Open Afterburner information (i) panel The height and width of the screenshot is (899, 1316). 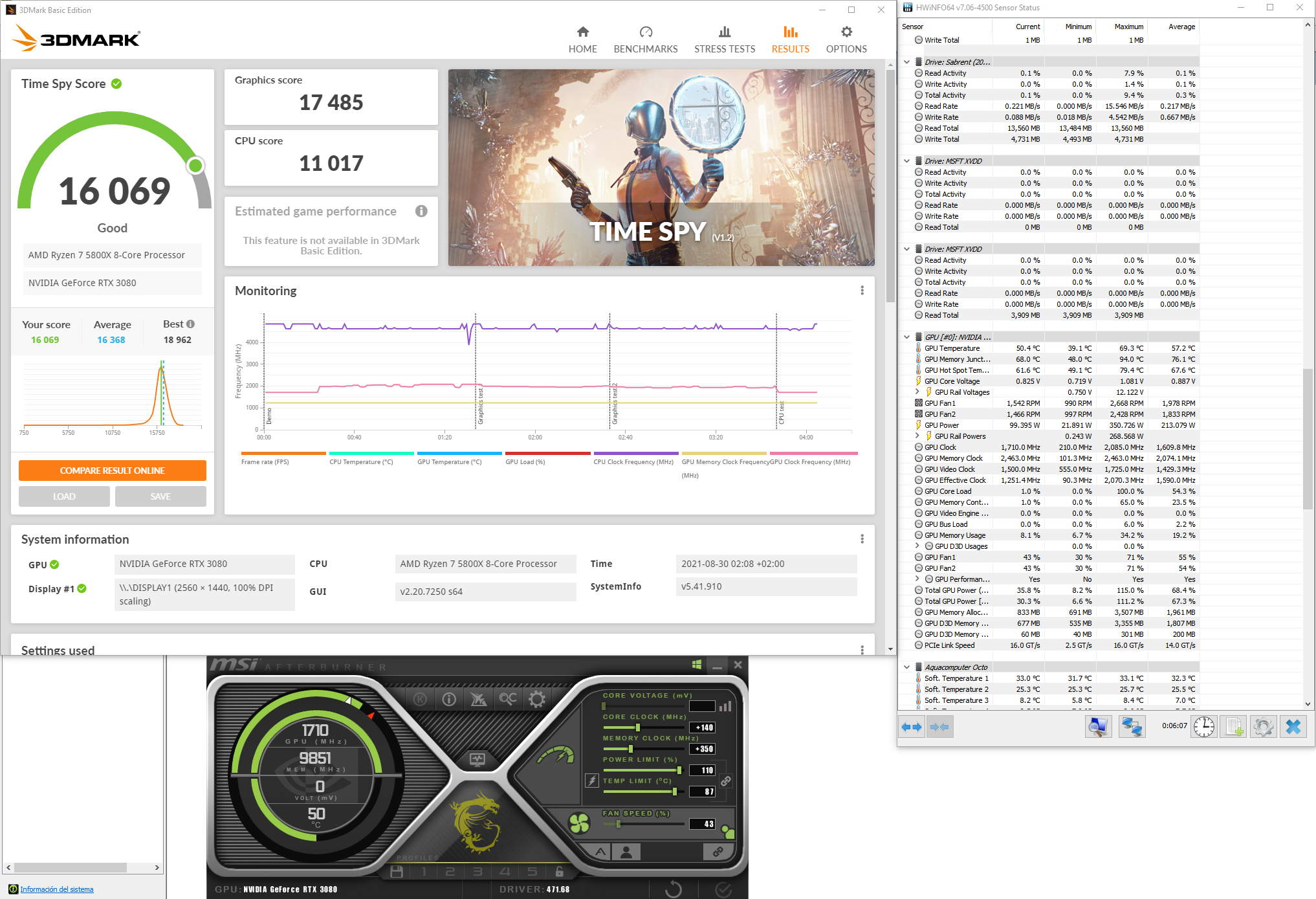pos(449,699)
